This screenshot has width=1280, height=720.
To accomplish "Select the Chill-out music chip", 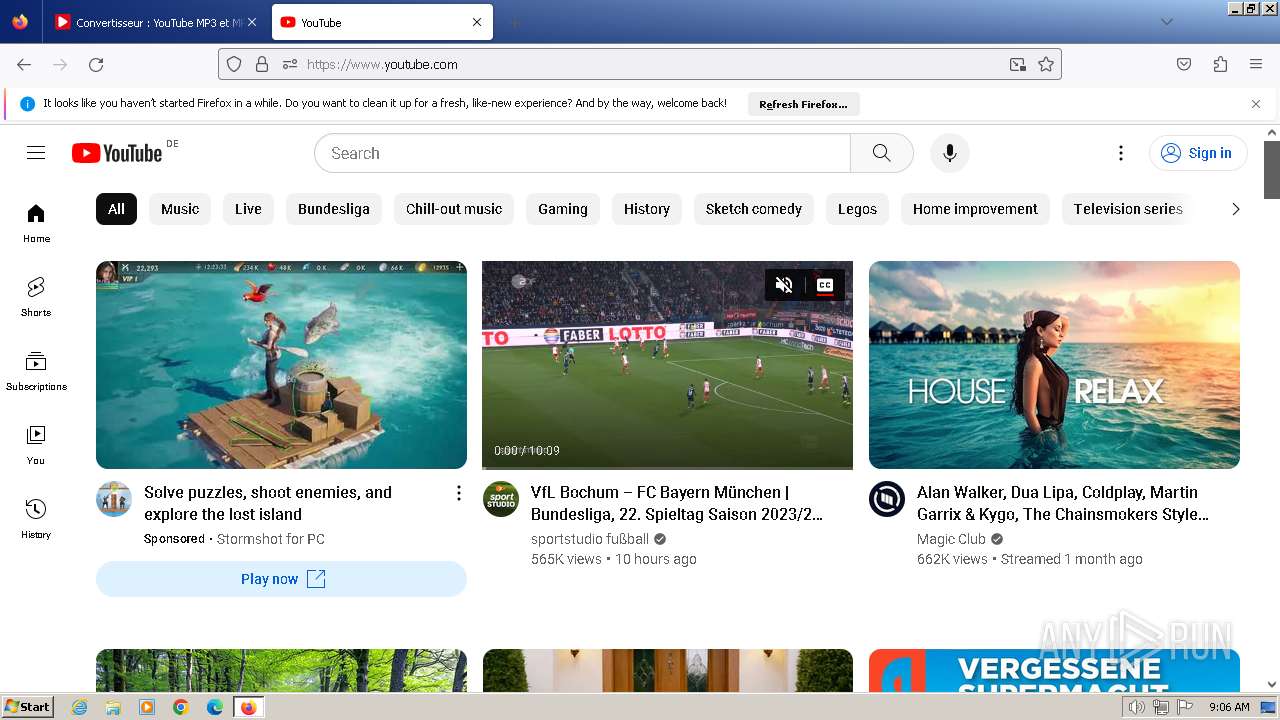I will (x=454, y=209).
